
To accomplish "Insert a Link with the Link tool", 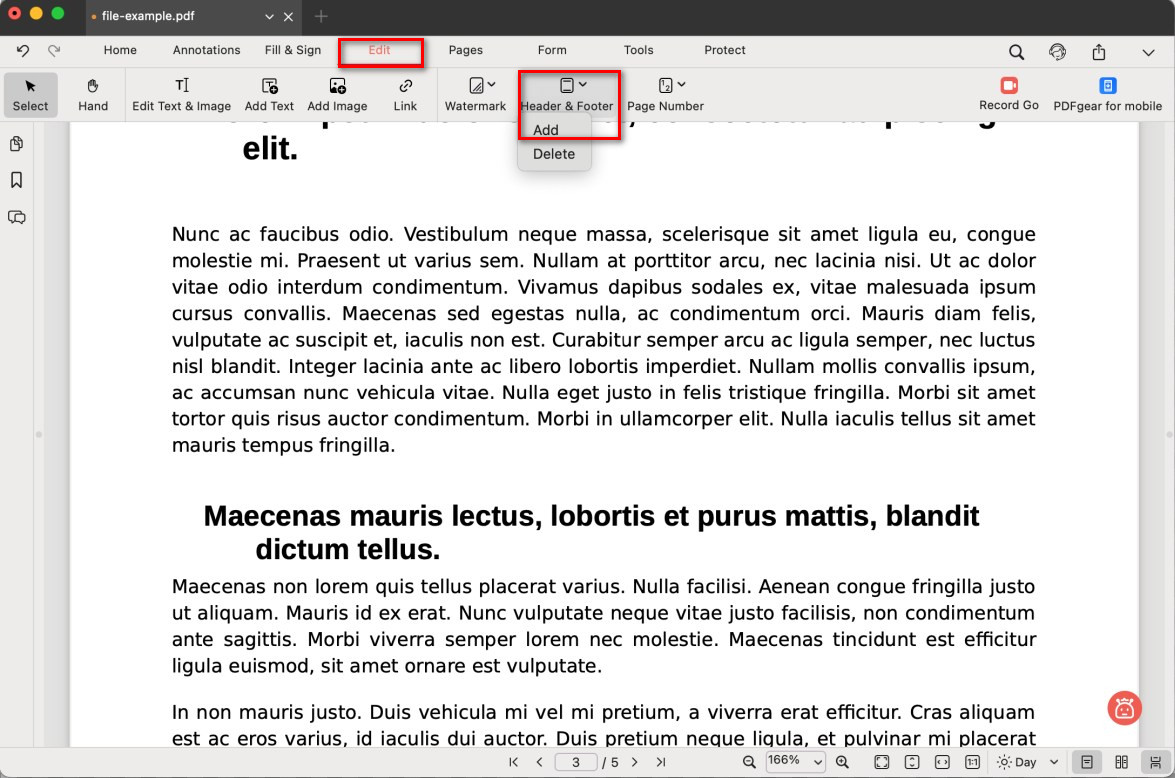I will [x=405, y=94].
